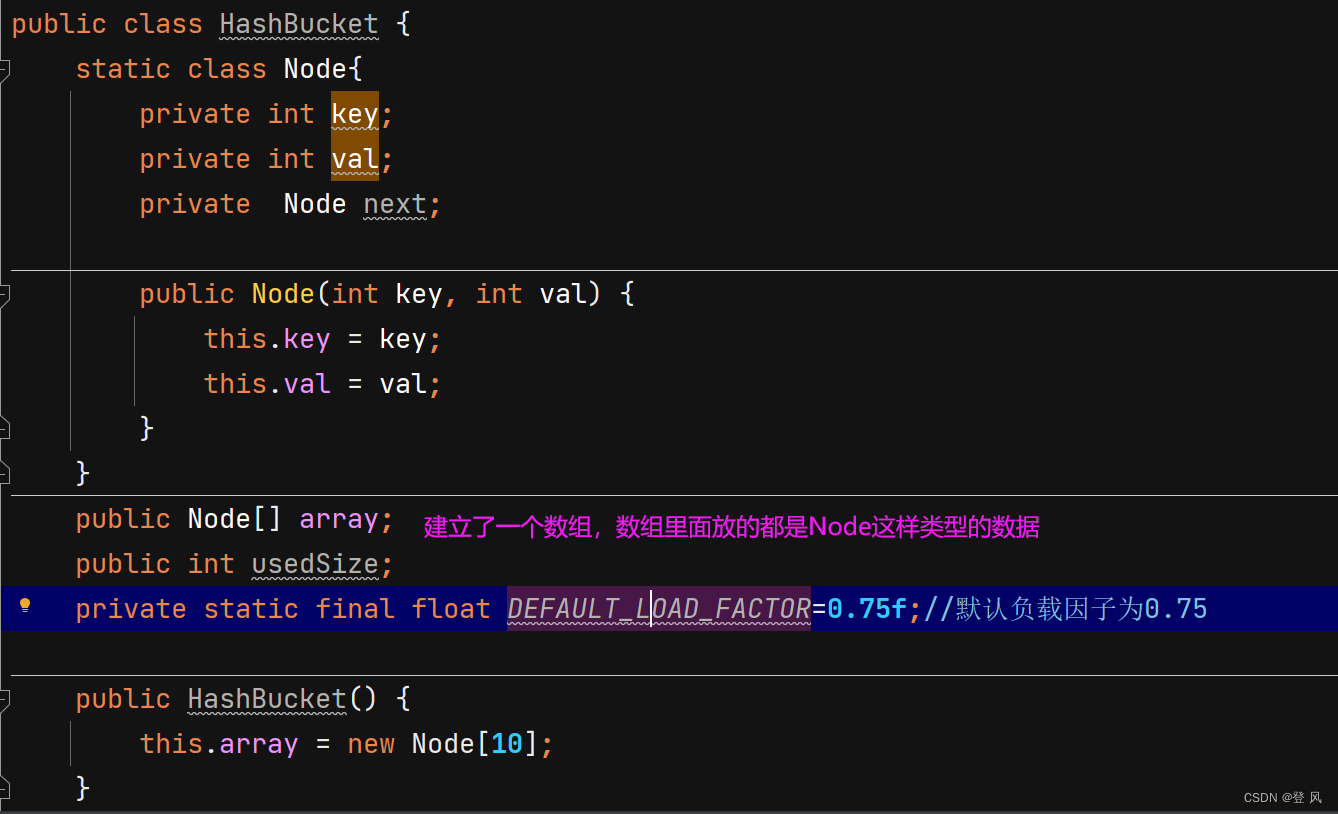Click Node constructor name in 'public Node(int key, int val)'
Screen dimensions: 1338x814
click(283, 294)
